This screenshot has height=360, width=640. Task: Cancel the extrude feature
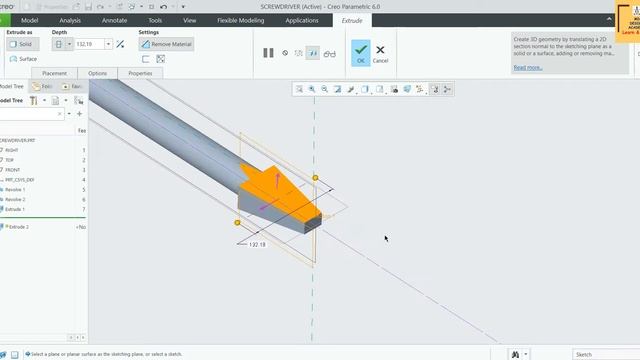(x=380, y=53)
